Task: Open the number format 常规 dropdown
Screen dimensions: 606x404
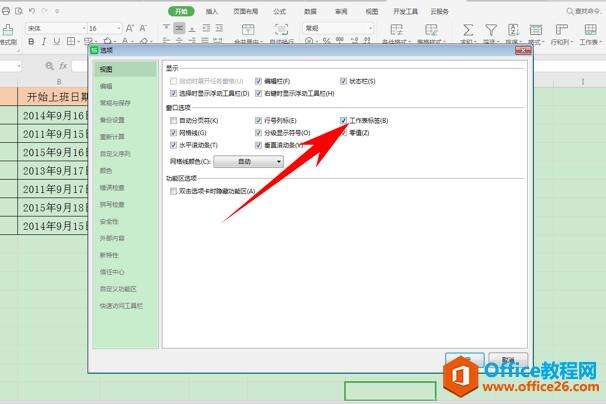Action: 370,28
